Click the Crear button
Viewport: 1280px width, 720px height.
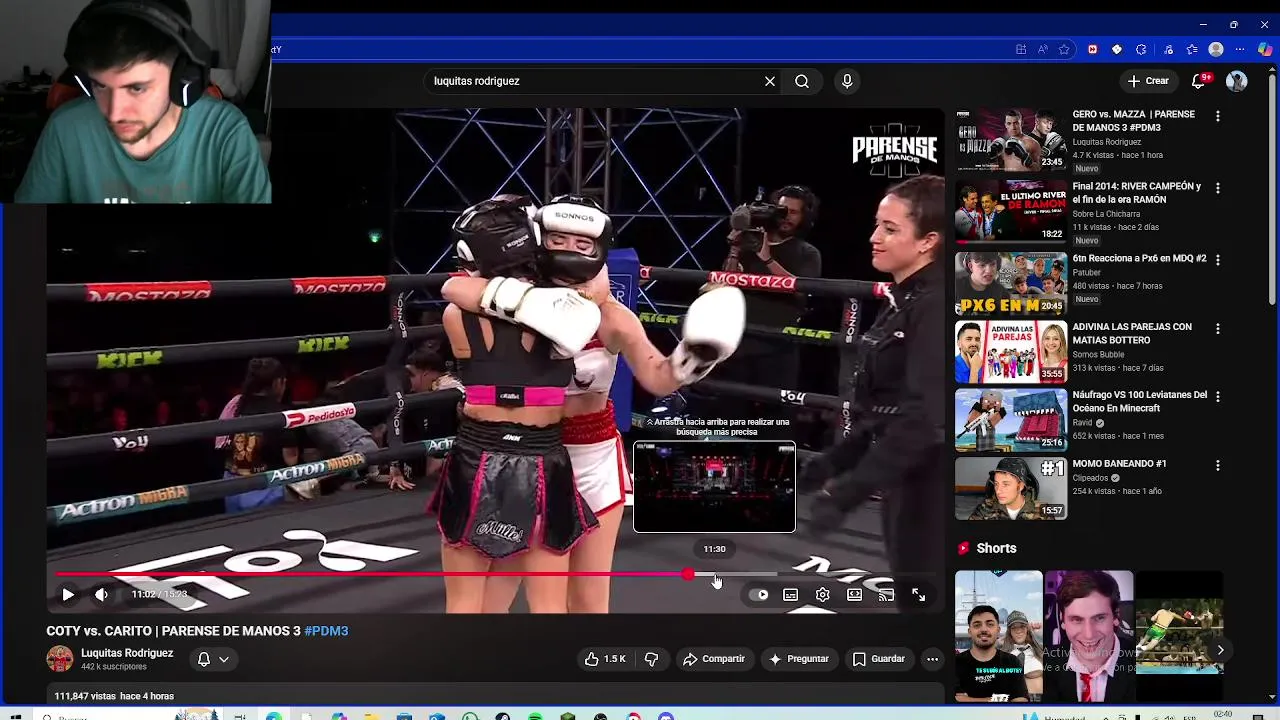tap(1148, 81)
